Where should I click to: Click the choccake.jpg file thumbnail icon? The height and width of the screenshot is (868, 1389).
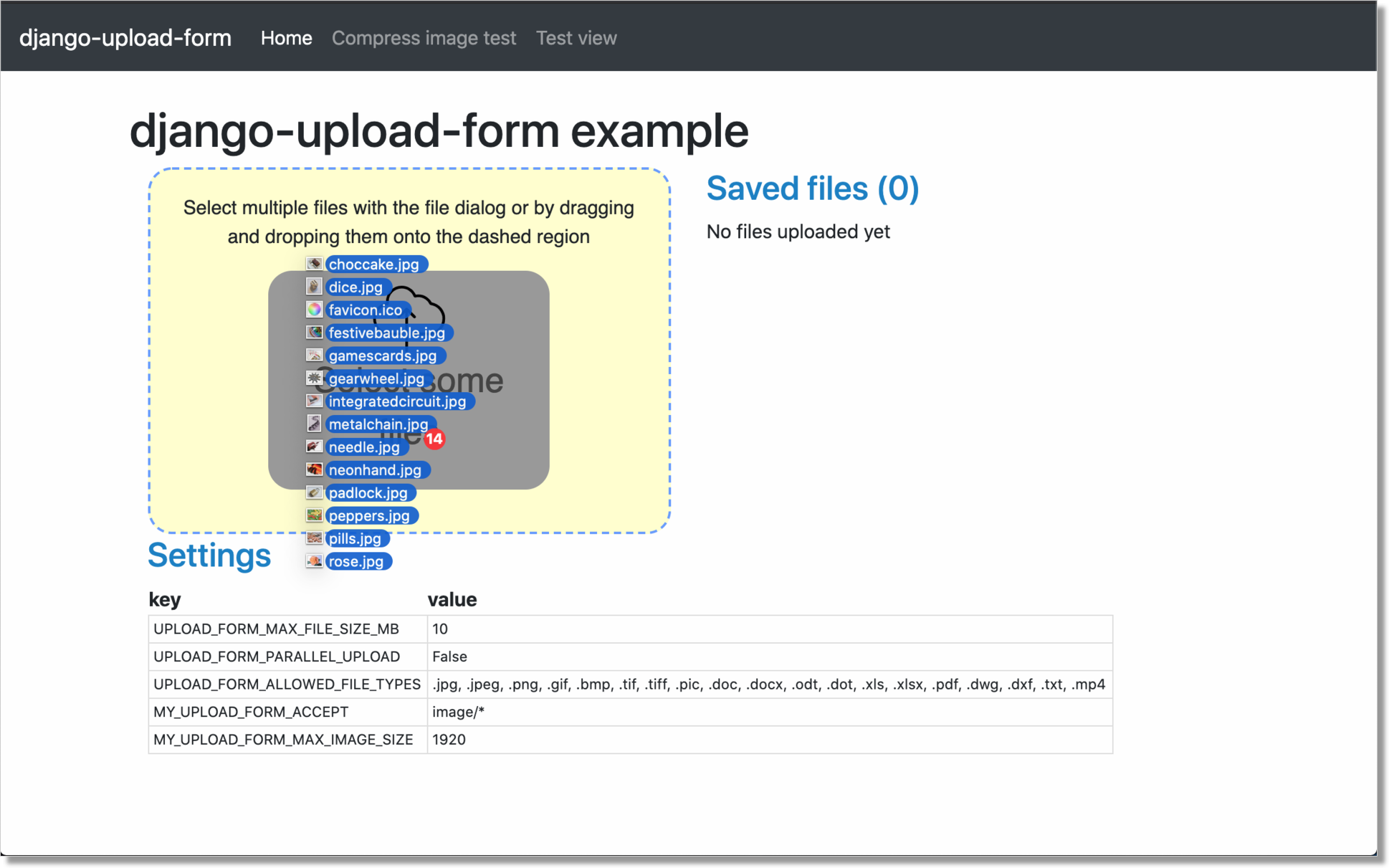point(314,264)
